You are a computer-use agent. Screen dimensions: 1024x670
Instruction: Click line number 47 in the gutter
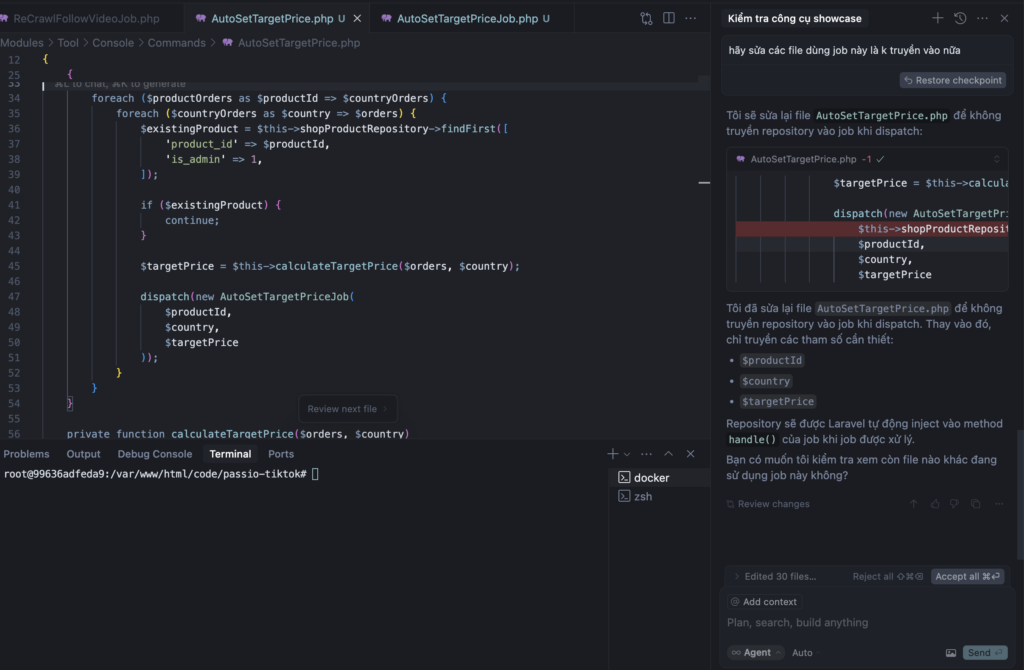coord(14,296)
